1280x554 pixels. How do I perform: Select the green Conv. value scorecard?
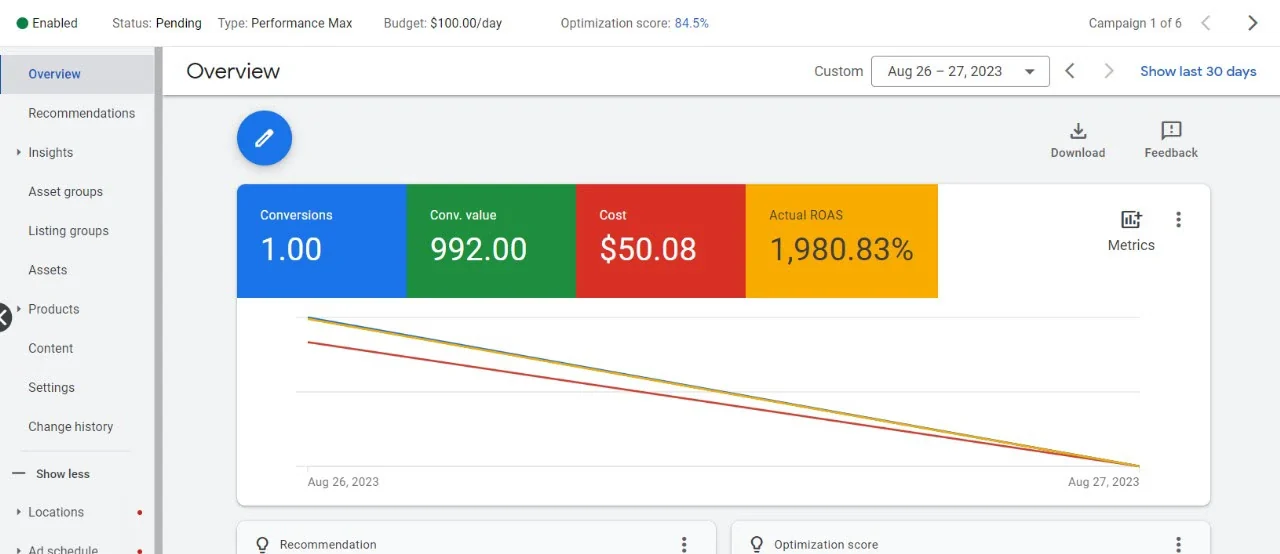(x=491, y=241)
